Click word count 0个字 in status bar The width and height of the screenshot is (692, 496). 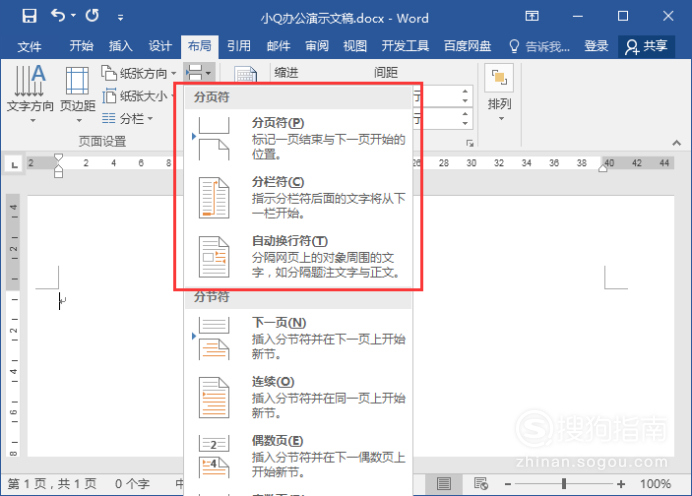click(x=132, y=484)
